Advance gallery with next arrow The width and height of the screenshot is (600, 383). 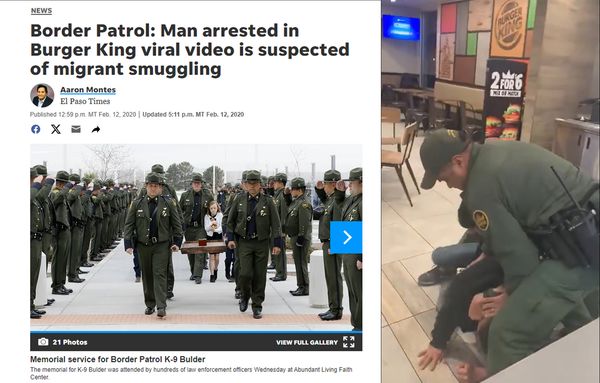tap(346, 238)
